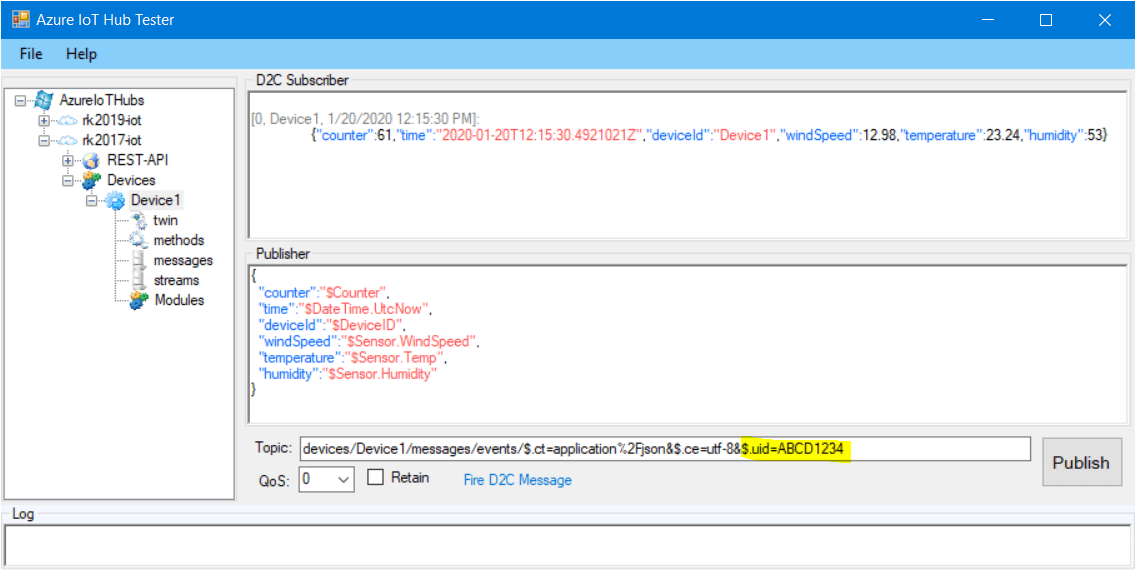1136x571 pixels.
Task: Open the File menu
Action: [31, 54]
